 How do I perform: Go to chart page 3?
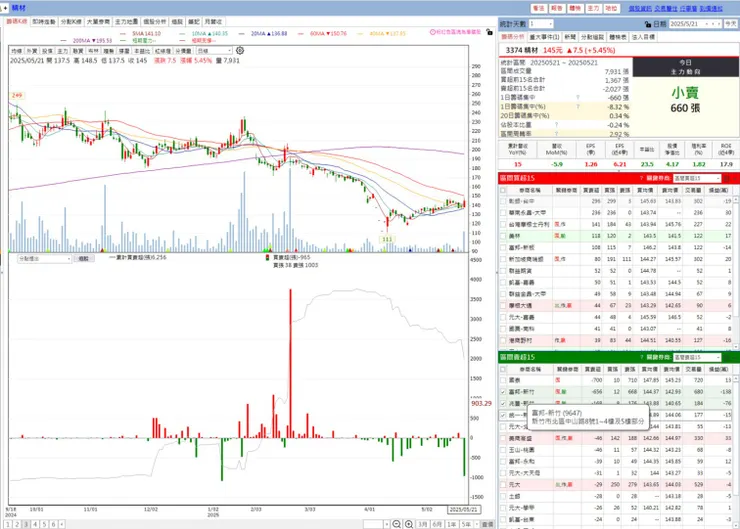pyautogui.click(x=26, y=524)
